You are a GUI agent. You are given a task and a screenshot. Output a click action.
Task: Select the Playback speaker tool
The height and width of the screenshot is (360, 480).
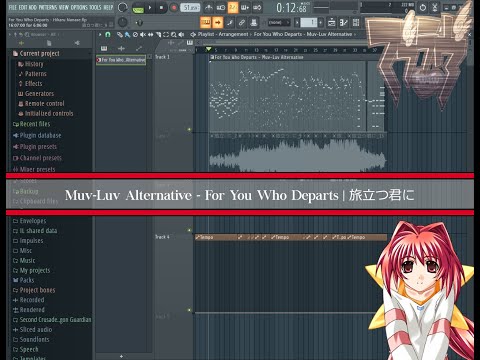click(181, 34)
